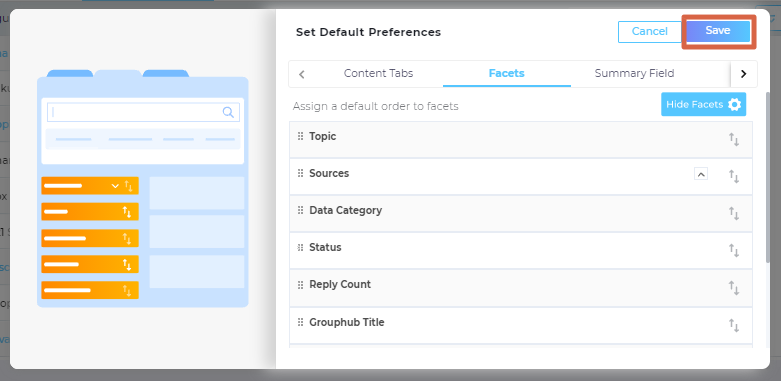Show next tabs with right chevron arrow
This screenshot has width=781, height=381.
pyautogui.click(x=744, y=74)
